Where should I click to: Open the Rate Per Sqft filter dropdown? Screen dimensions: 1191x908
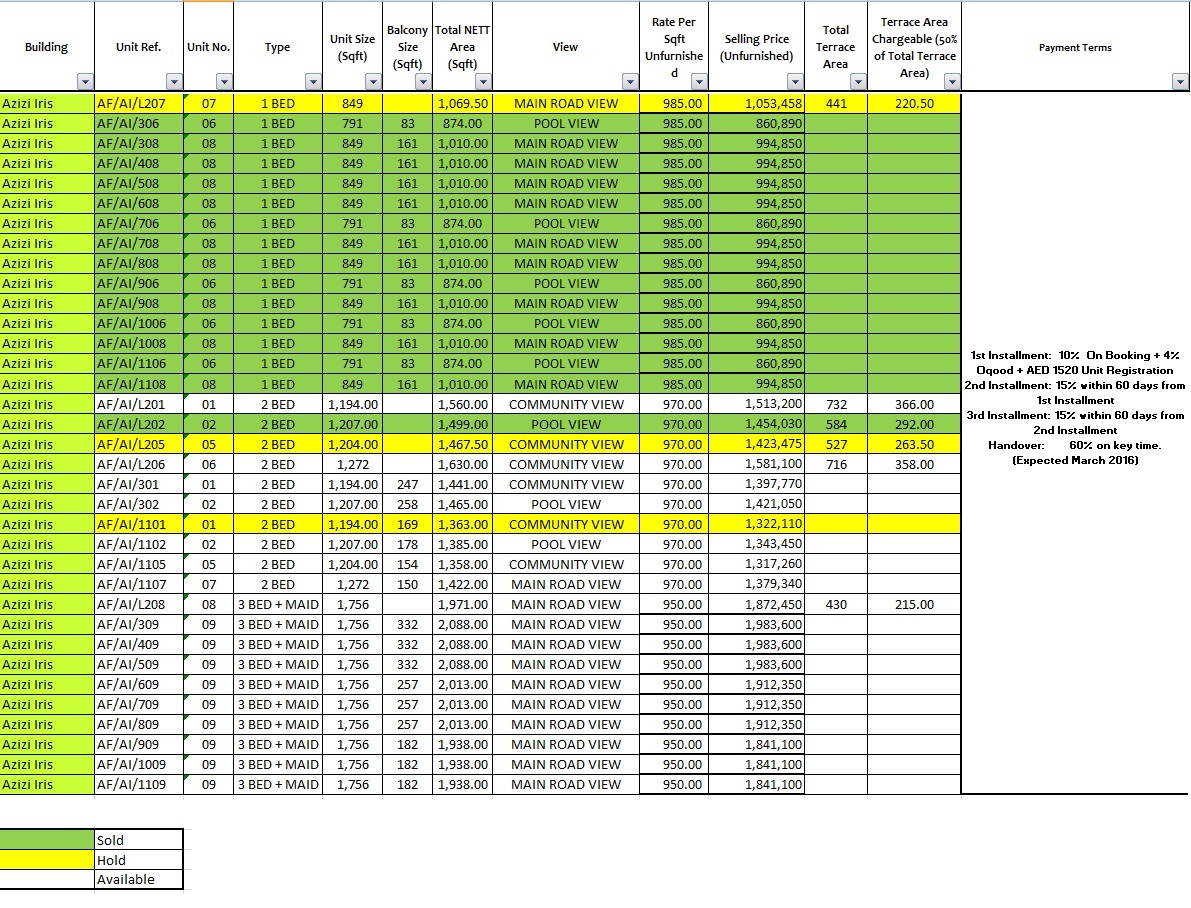[700, 81]
